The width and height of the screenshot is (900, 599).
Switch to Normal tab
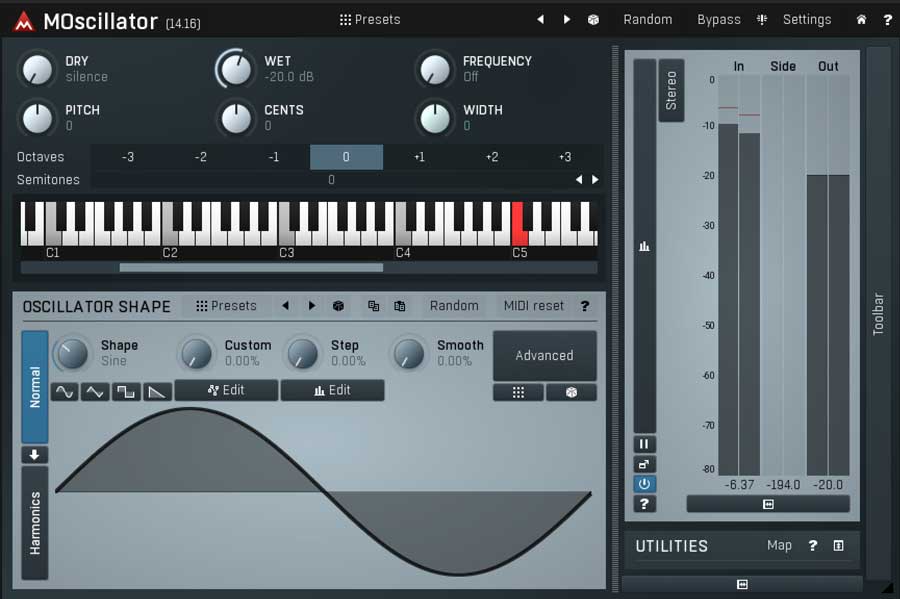35,387
